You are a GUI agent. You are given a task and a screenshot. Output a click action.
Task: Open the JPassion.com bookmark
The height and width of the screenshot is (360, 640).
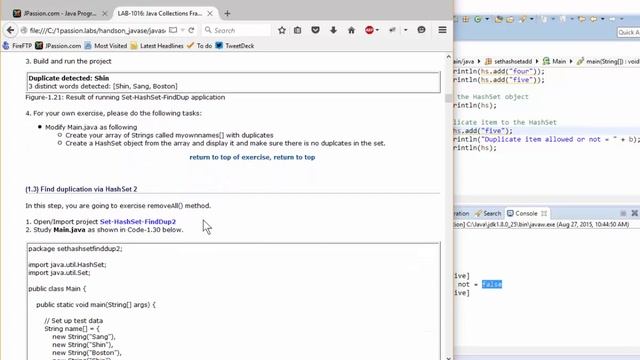58,46
